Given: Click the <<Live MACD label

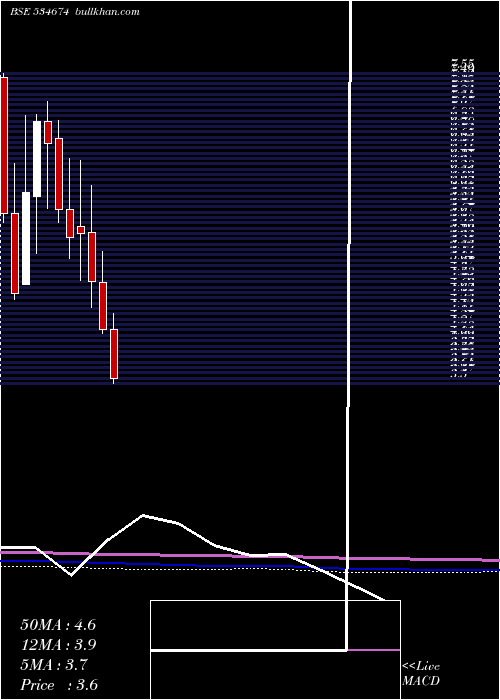Looking at the screenshot, I should tap(421, 674).
